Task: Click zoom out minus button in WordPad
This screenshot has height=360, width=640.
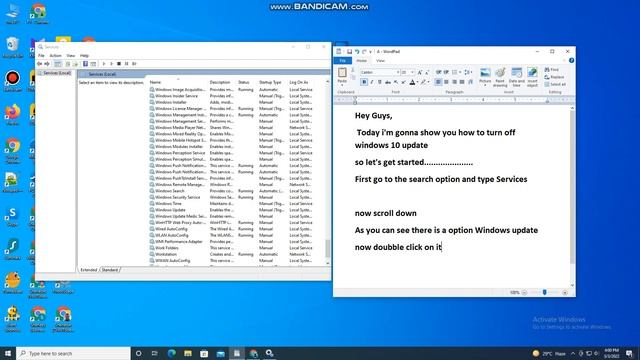Action: coord(524,292)
